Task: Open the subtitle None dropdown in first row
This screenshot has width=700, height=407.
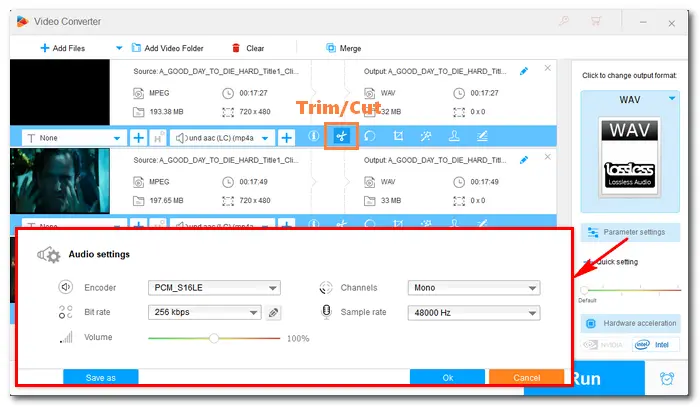Action: coord(74,138)
